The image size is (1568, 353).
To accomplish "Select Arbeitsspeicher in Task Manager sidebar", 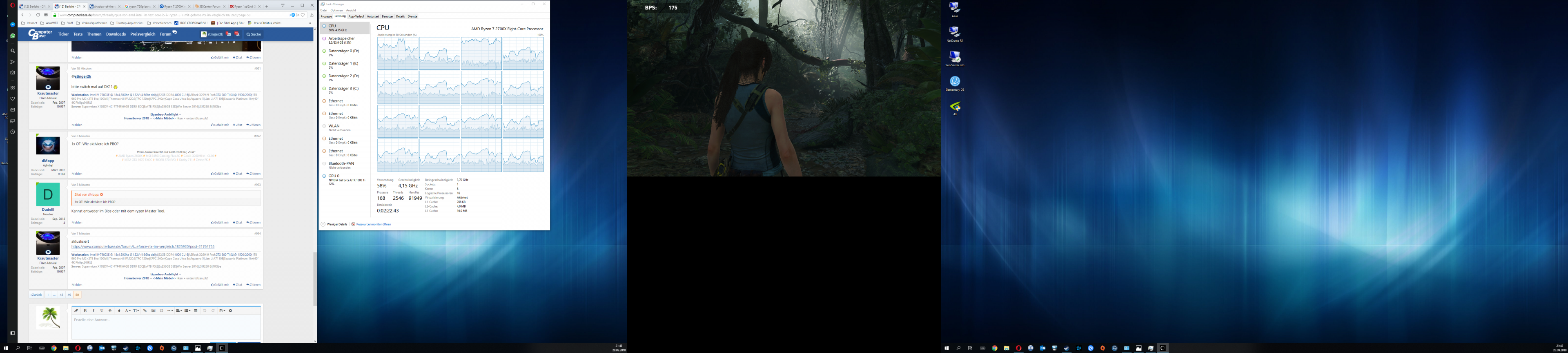I will [x=345, y=40].
